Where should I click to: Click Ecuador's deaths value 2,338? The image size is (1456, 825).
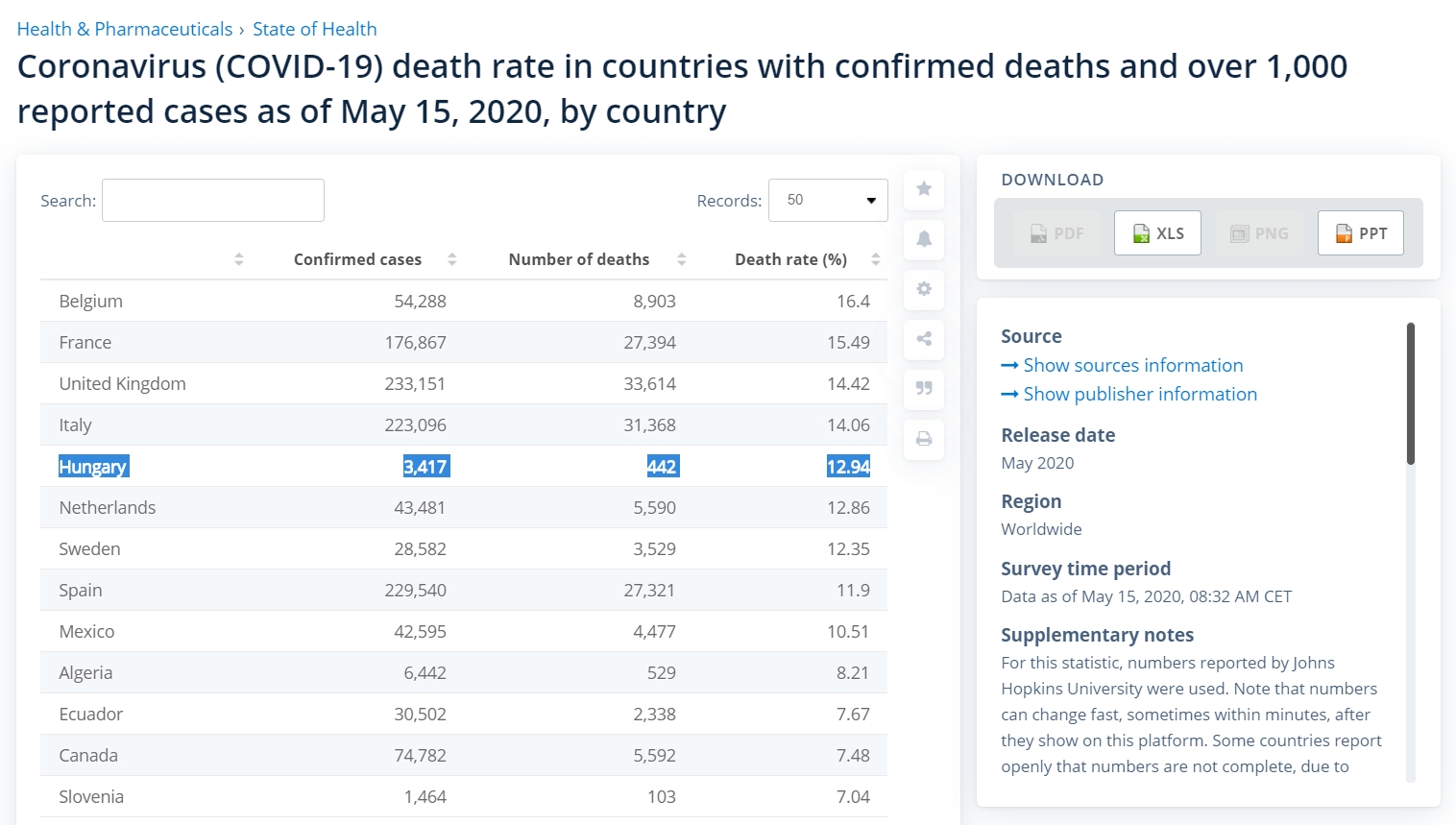pos(655,714)
